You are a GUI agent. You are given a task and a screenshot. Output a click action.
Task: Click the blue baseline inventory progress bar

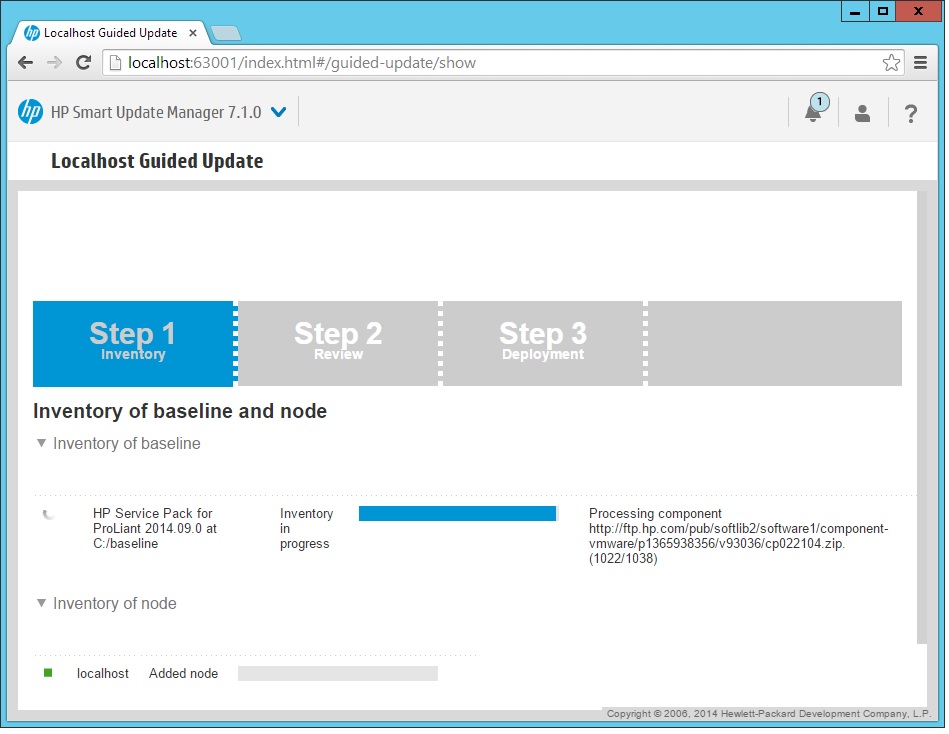click(x=457, y=514)
